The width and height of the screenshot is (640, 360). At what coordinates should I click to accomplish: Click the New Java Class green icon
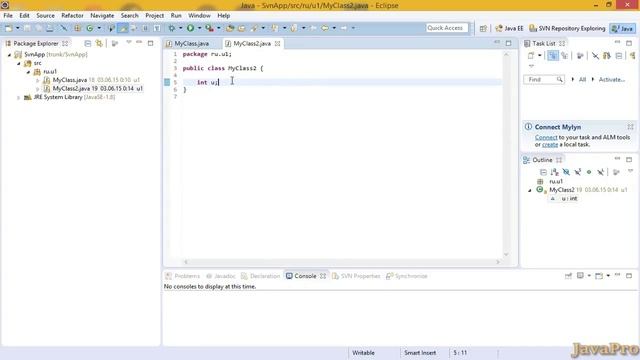pos(89,28)
